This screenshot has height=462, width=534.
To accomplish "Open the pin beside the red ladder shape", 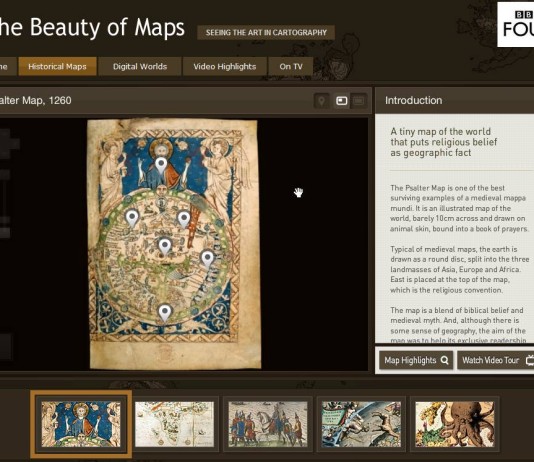I will click(x=184, y=219).
